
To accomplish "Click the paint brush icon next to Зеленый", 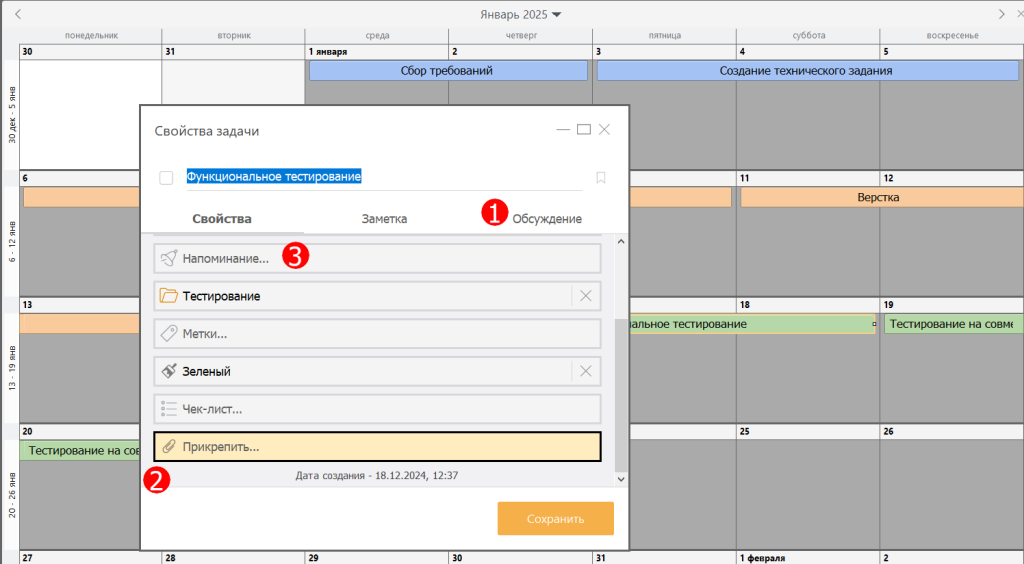I will point(168,371).
